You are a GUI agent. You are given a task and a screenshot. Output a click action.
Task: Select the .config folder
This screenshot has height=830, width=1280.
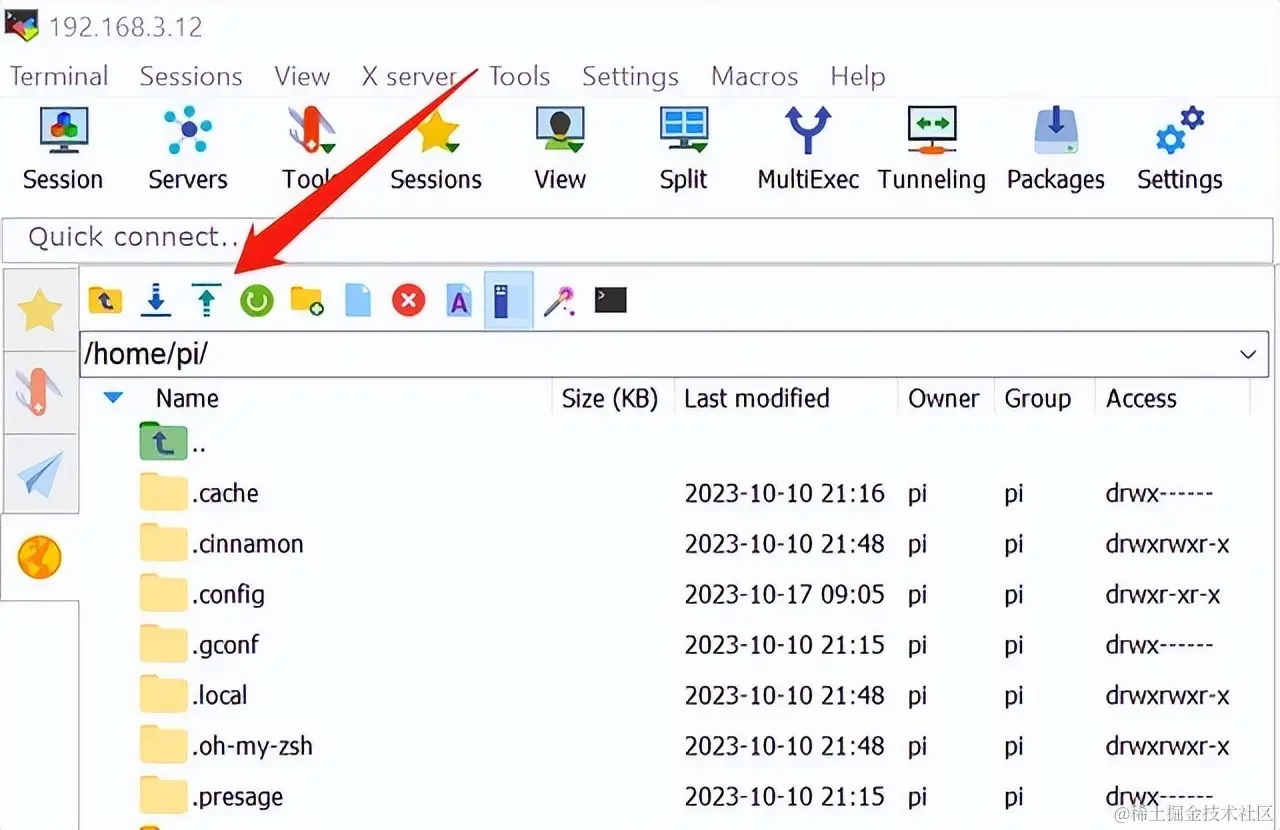pos(202,594)
